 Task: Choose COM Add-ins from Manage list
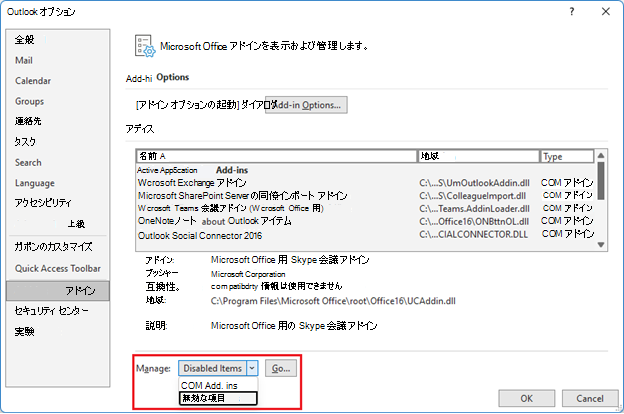(x=218, y=385)
